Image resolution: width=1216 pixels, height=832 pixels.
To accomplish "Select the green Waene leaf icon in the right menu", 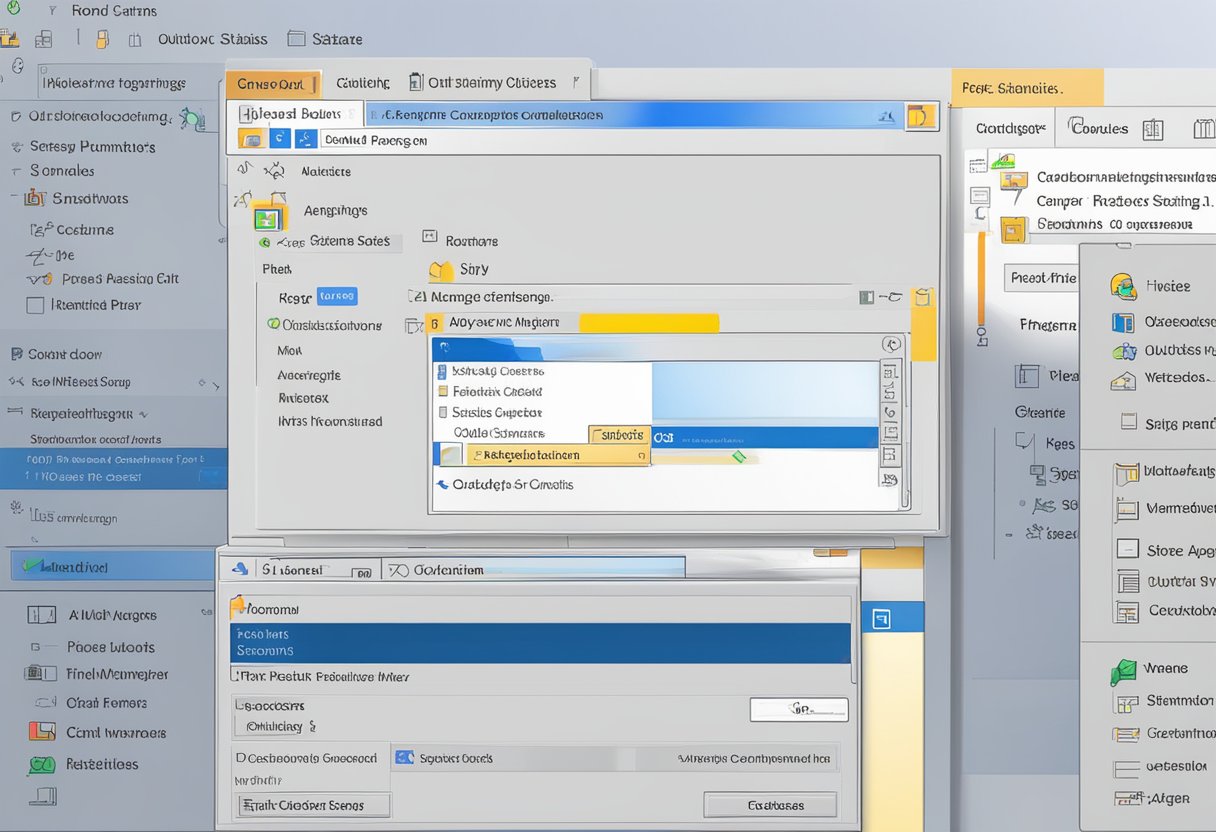I will tap(1122, 669).
